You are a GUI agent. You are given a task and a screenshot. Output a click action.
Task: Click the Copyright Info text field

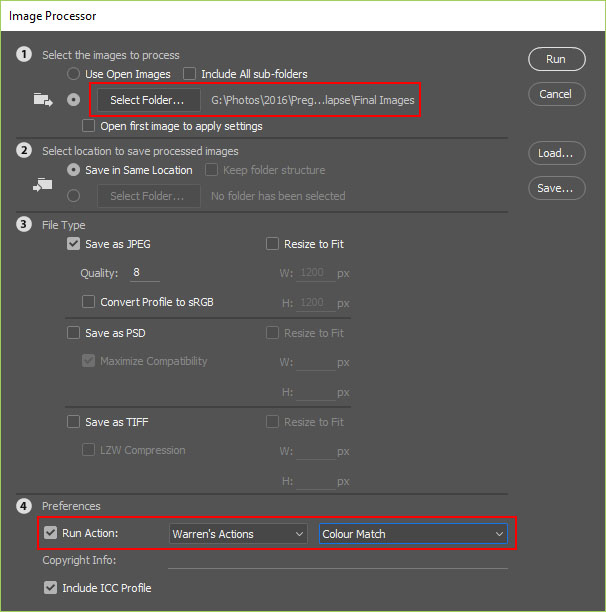coord(338,561)
